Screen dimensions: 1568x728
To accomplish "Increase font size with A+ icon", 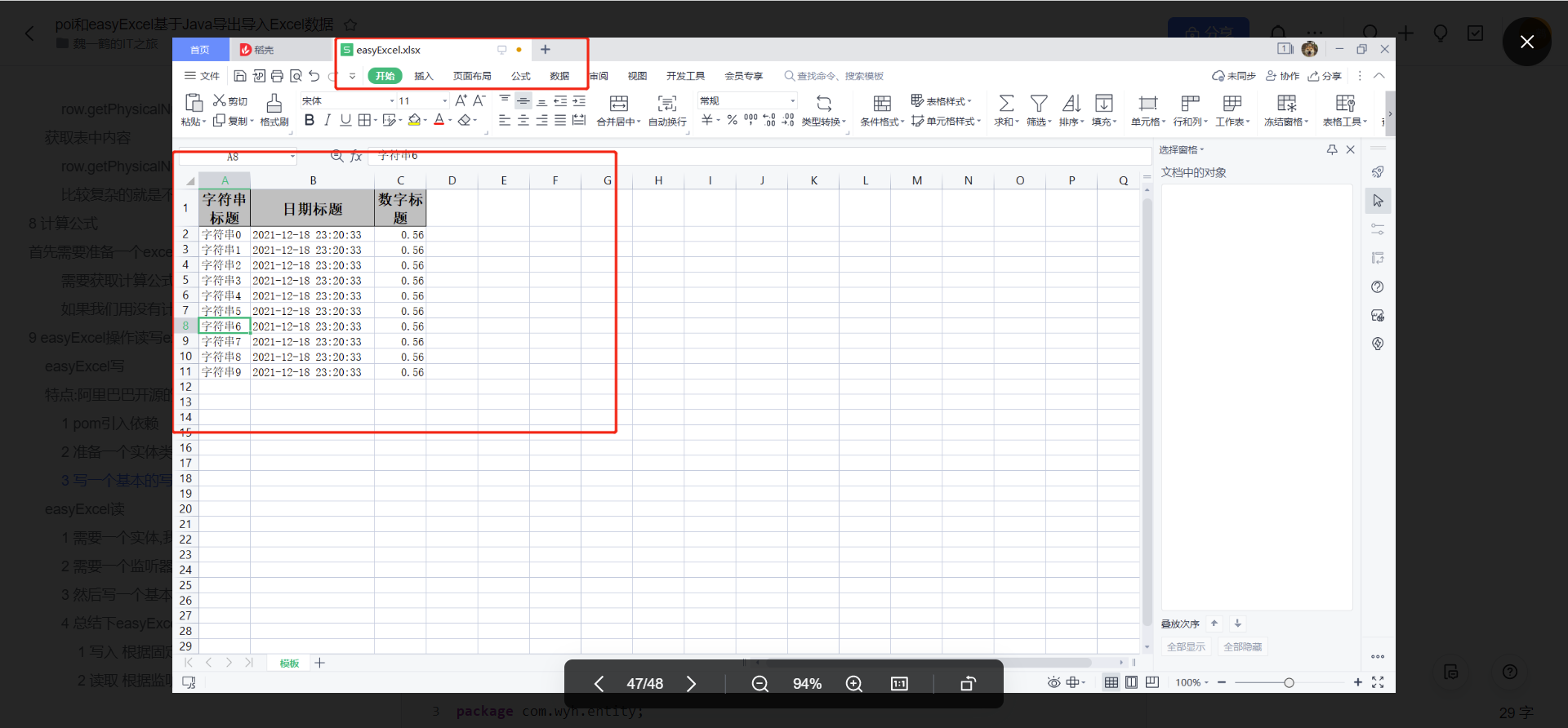I will point(461,100).
